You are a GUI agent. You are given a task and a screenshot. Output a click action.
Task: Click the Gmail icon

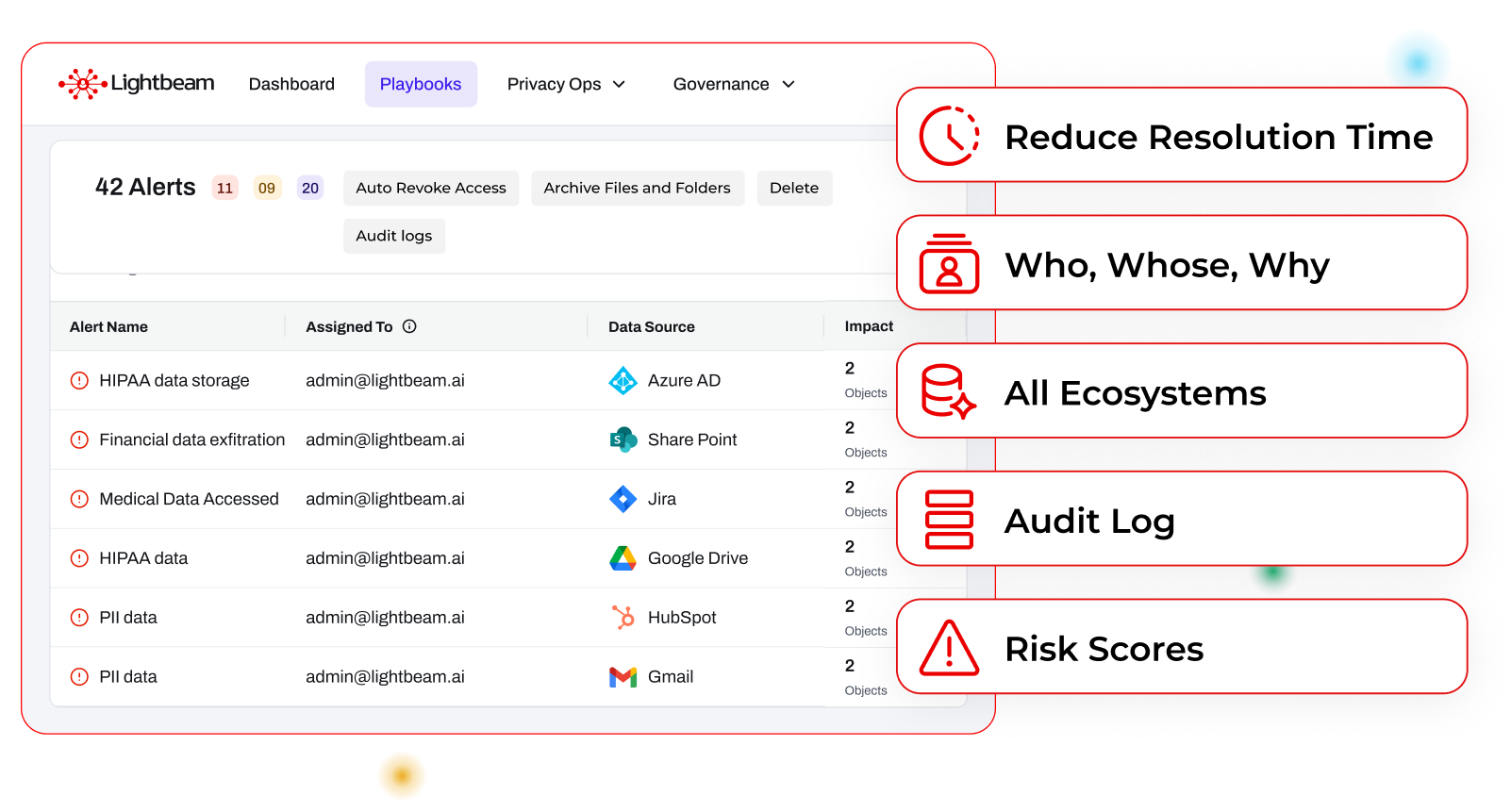[623, 677]
